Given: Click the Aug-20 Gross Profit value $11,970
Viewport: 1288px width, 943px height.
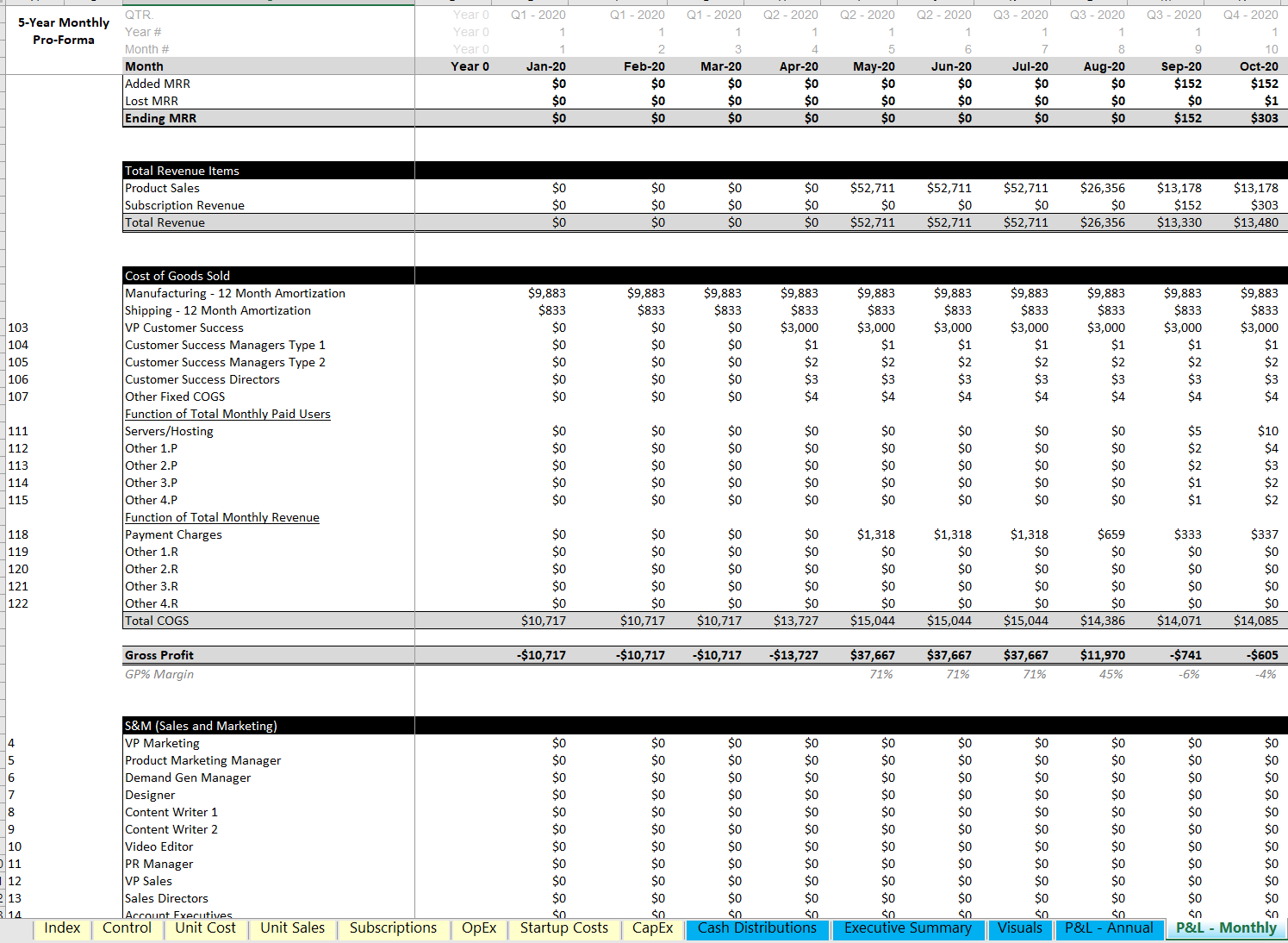Looking at the screenshot, I should [x=1103, y=655].
